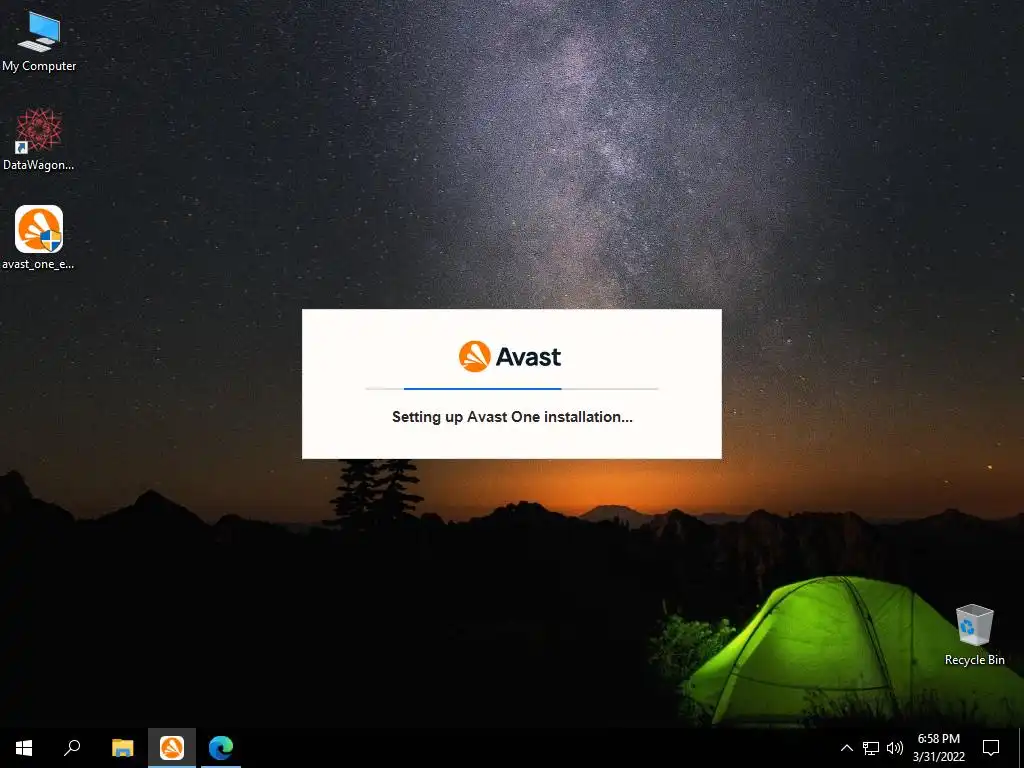Open the clock showing 6:58 PM
Image resolution: width=1024 pixels, height=768 pixels.
pyautogui.click(x=938, y=748)
